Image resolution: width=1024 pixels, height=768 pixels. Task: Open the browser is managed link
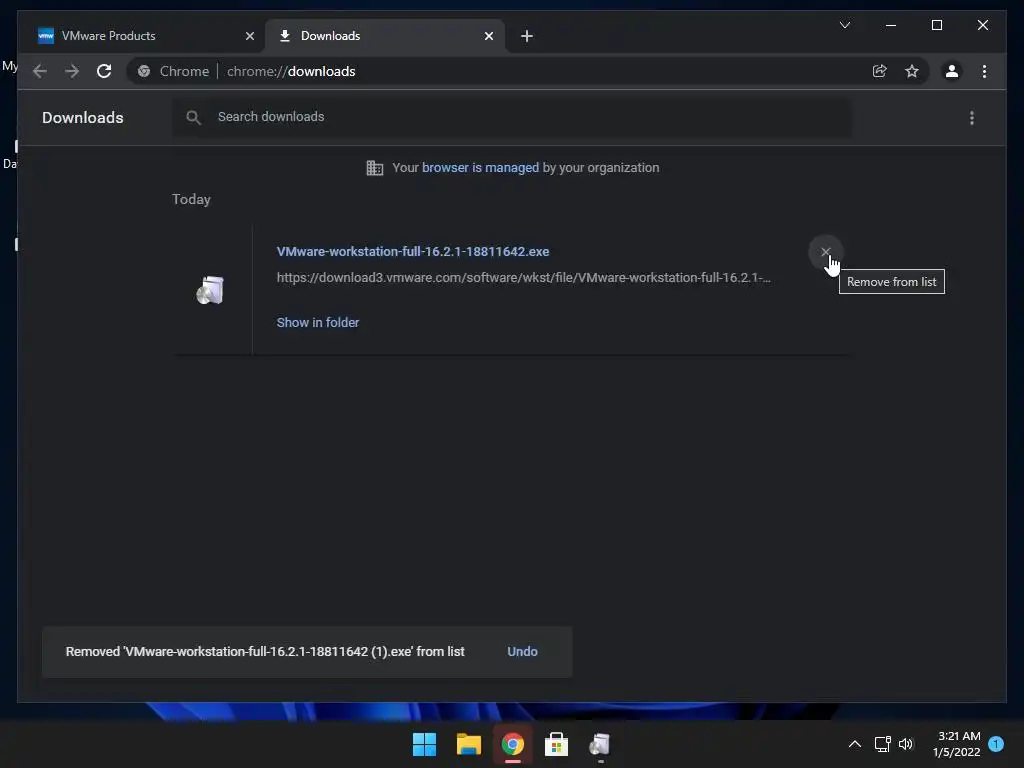pos(480,168)
